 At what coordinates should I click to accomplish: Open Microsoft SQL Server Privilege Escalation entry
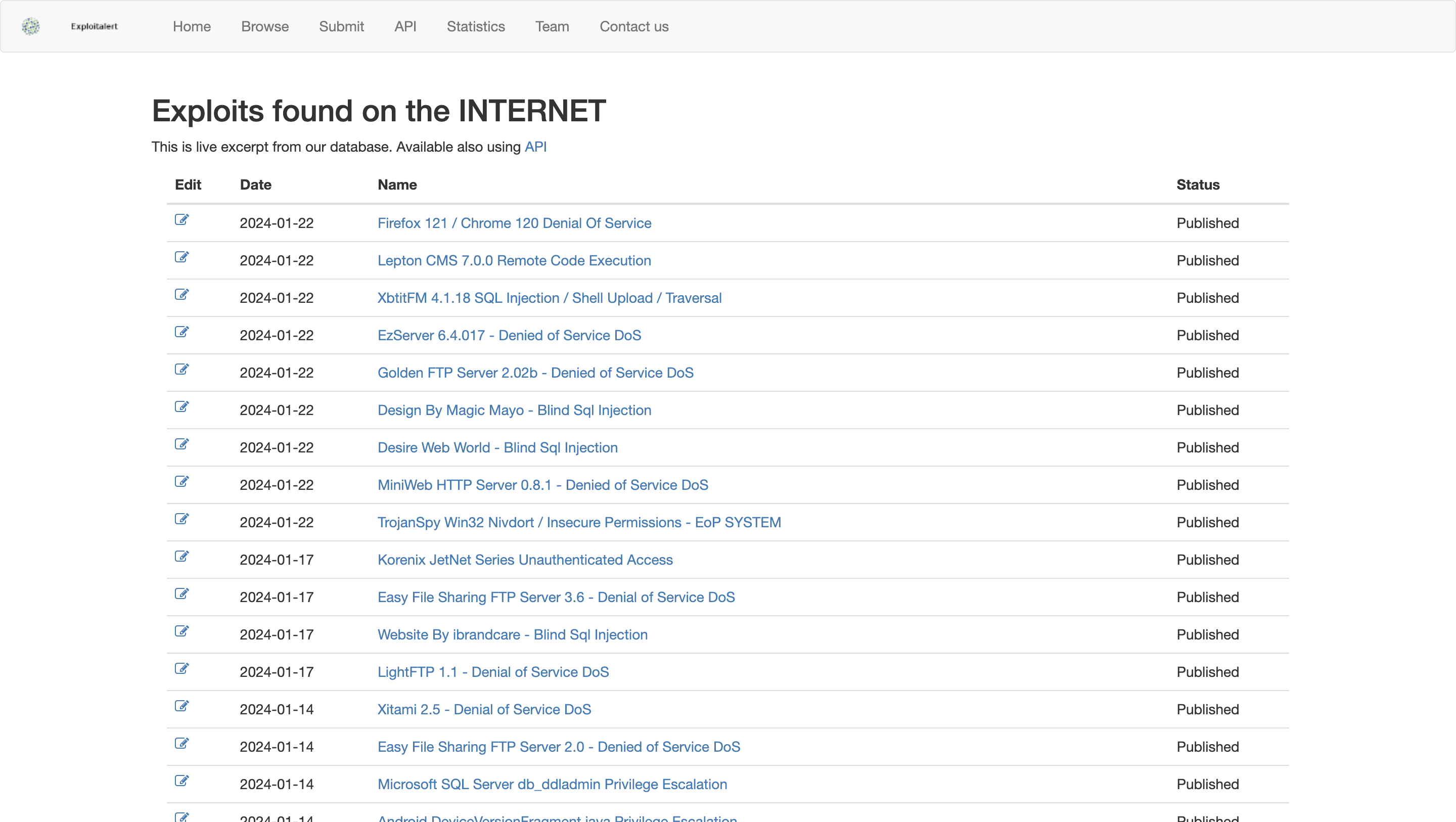coord(551,783)
